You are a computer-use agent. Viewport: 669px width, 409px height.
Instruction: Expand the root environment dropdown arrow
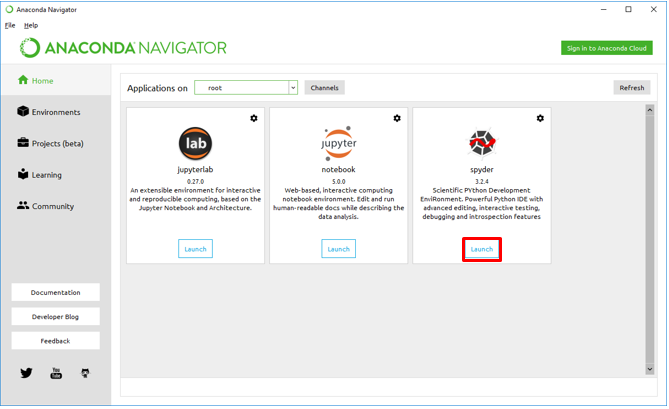(293, 88)
